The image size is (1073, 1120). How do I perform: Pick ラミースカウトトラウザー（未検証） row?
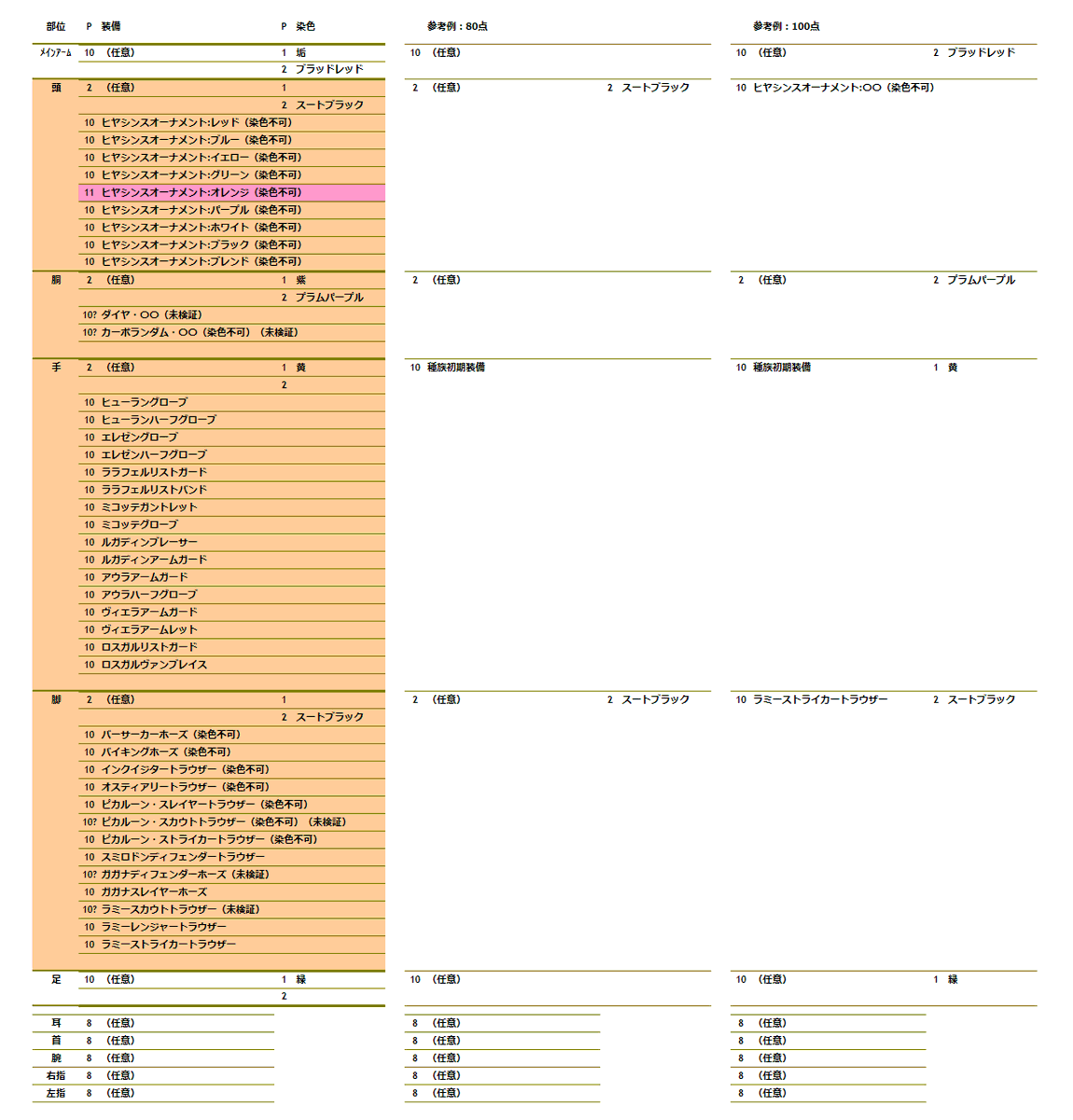[x=231, y=910]
